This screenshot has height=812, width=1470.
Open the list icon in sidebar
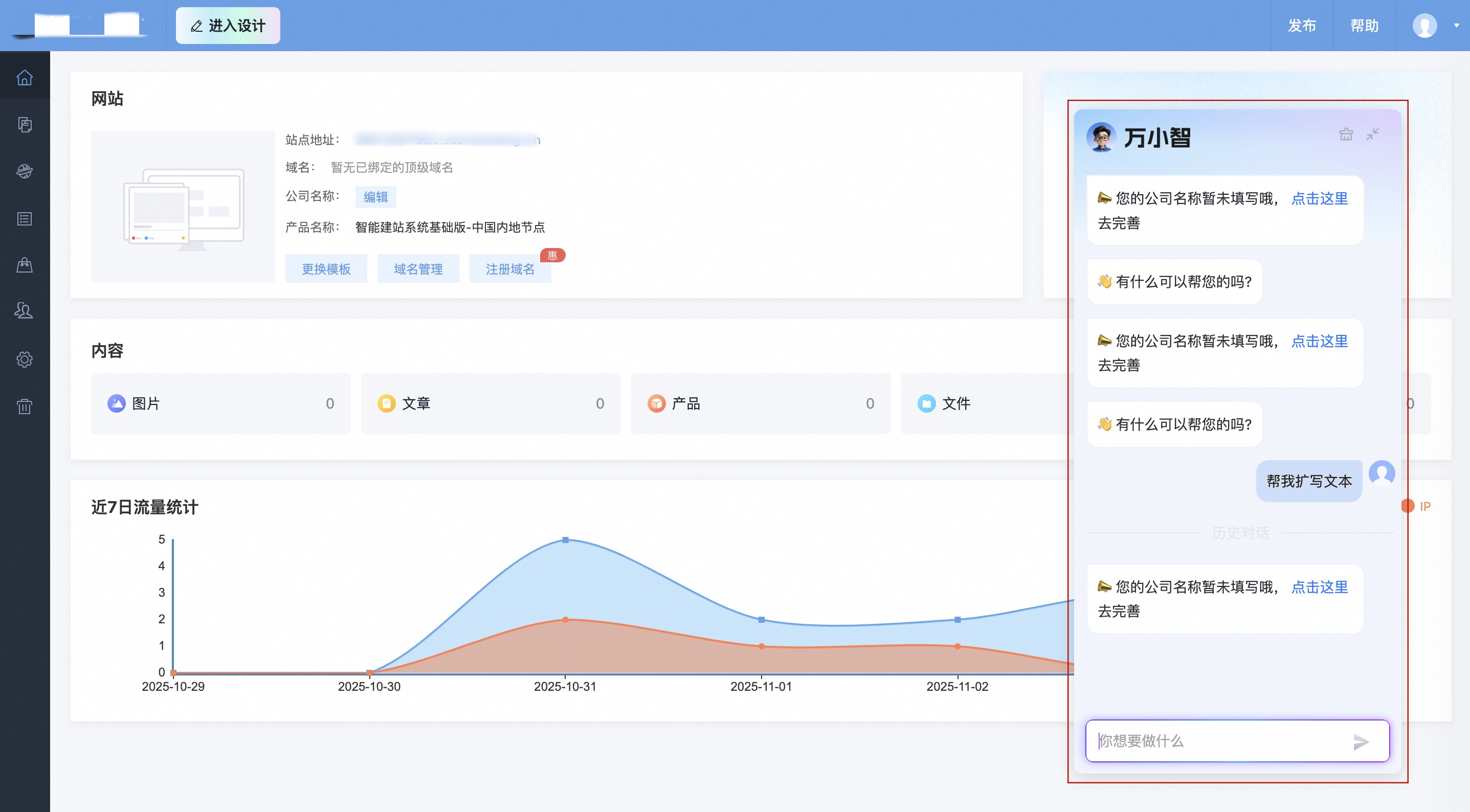pos(25,218)
